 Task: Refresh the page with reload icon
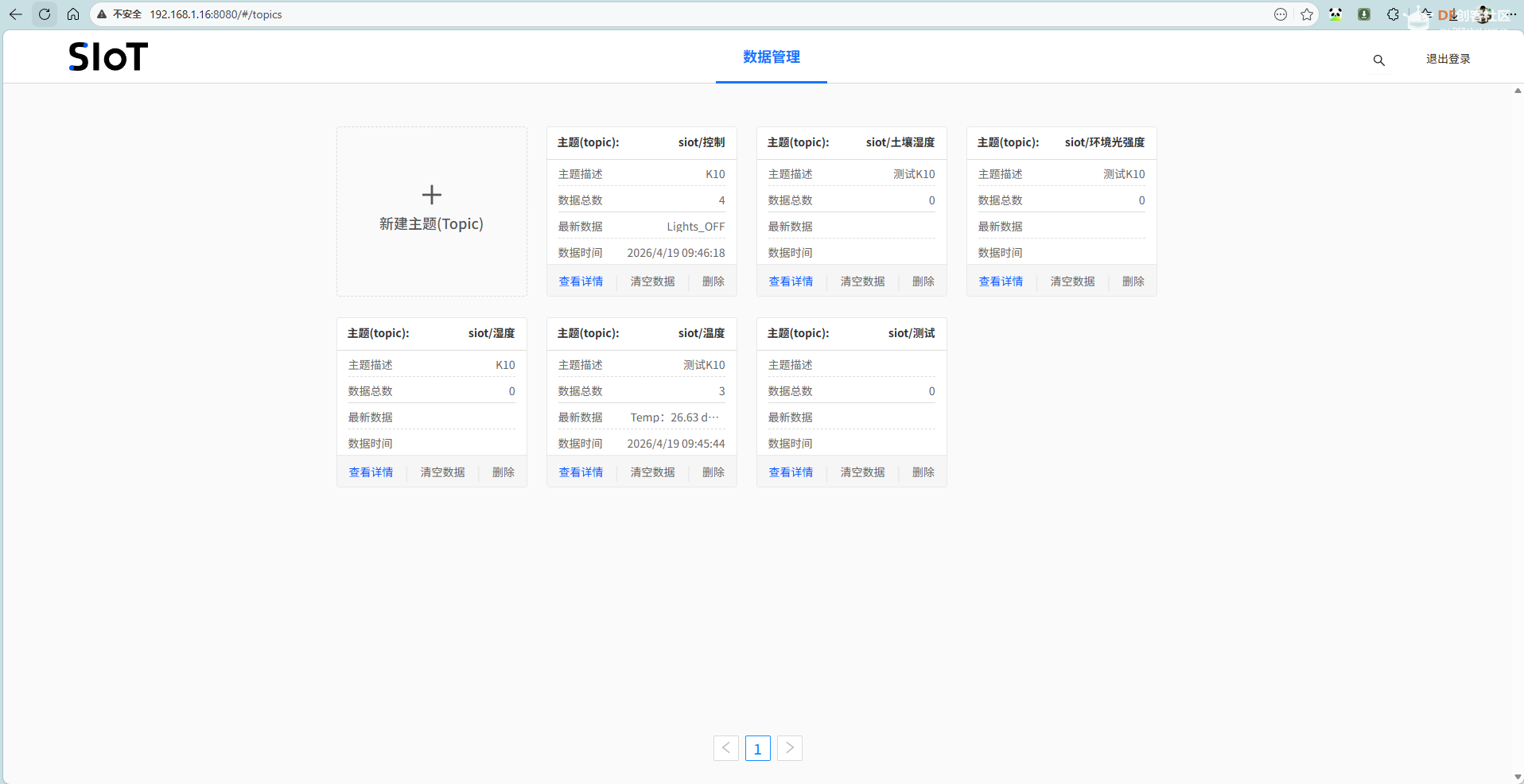coord(45,14)
